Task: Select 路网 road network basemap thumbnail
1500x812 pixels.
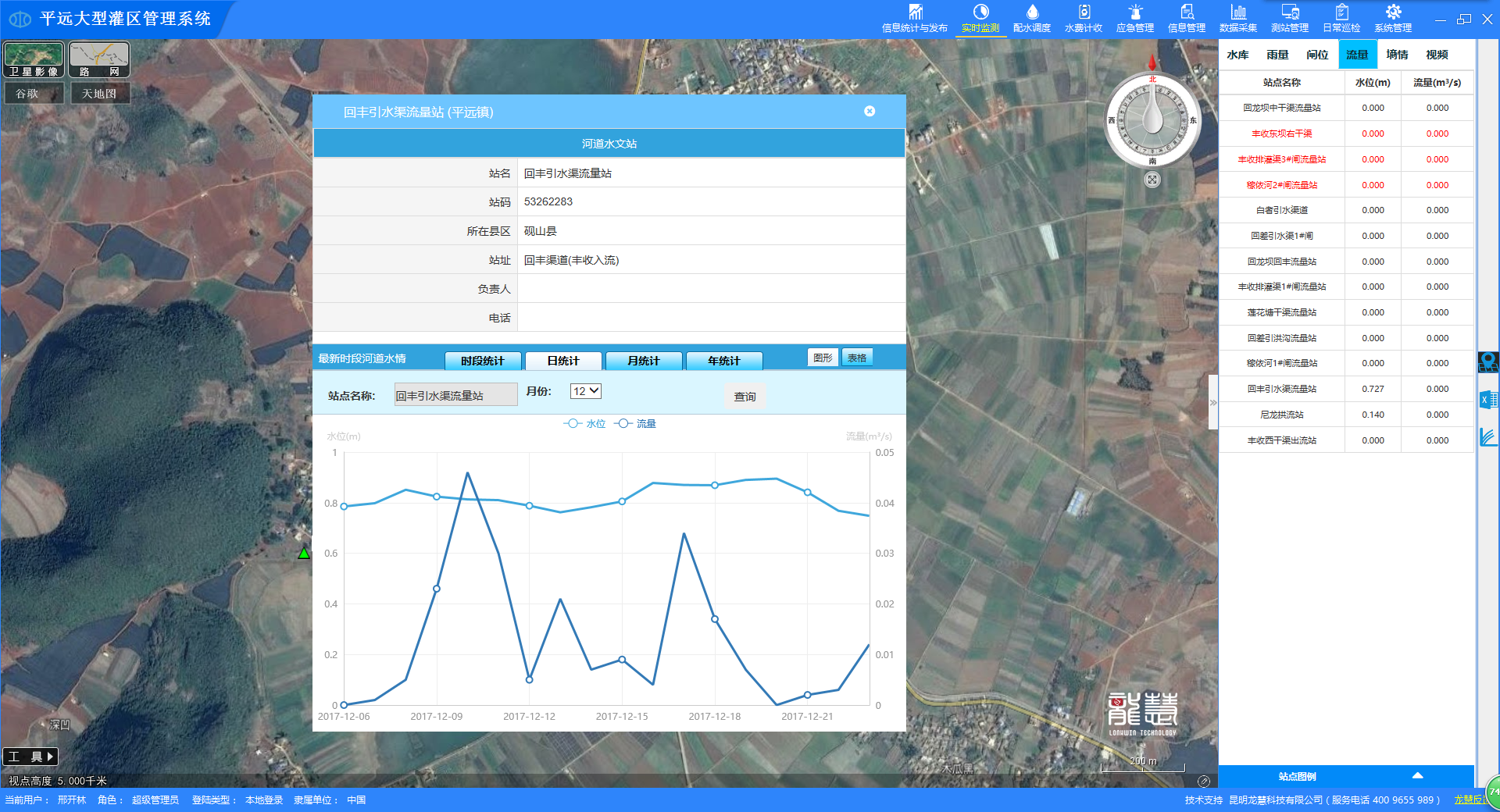Action: [99, 59]
